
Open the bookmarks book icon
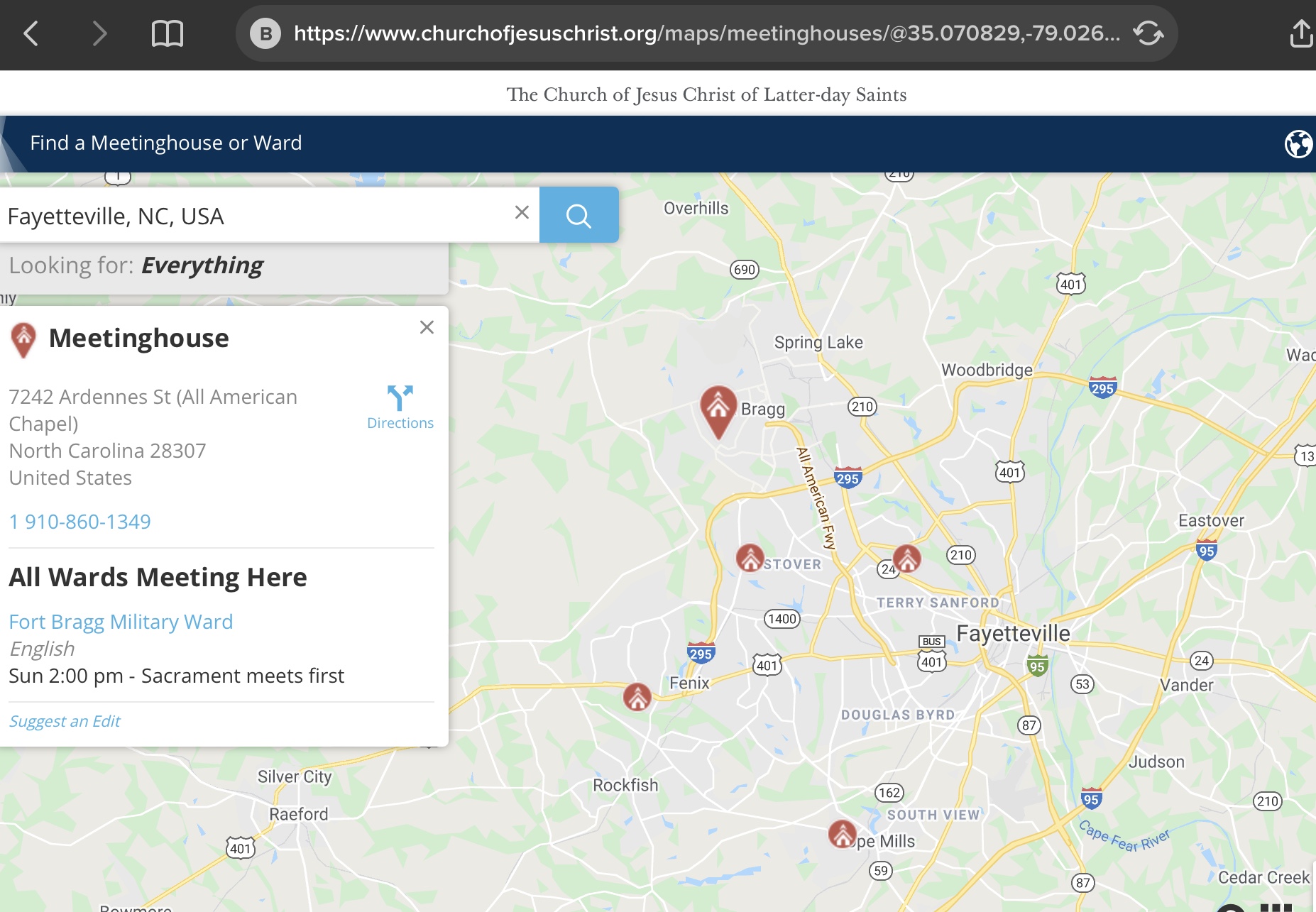(168, 33)
